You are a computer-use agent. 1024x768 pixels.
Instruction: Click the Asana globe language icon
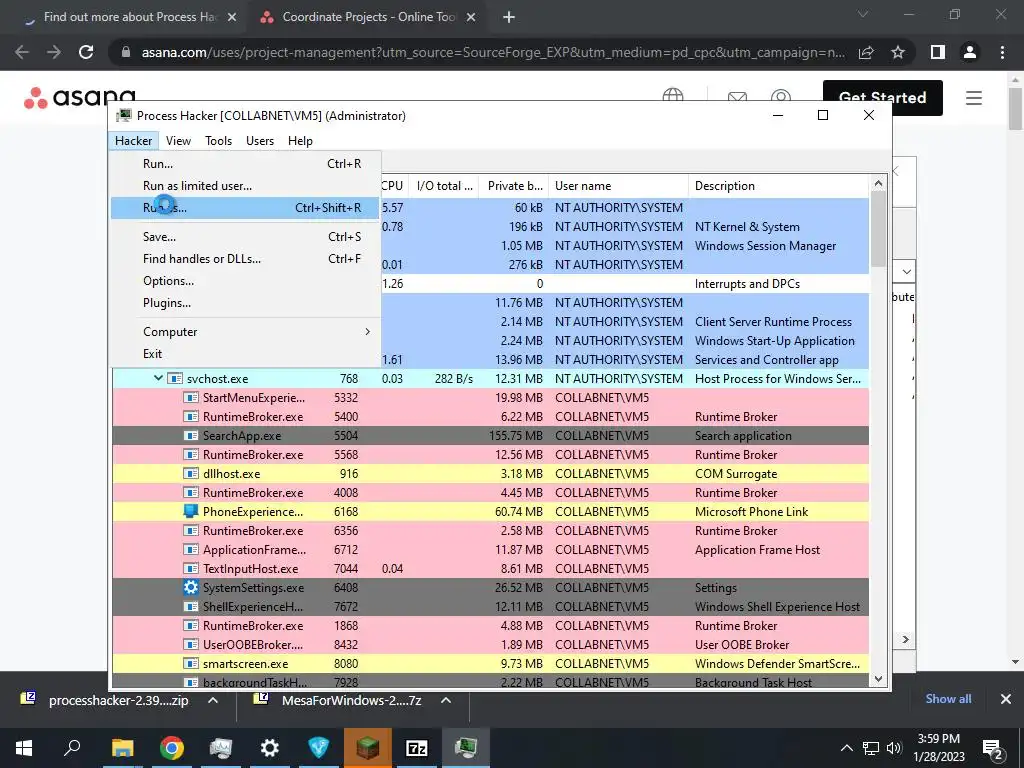tap(673, 95)
